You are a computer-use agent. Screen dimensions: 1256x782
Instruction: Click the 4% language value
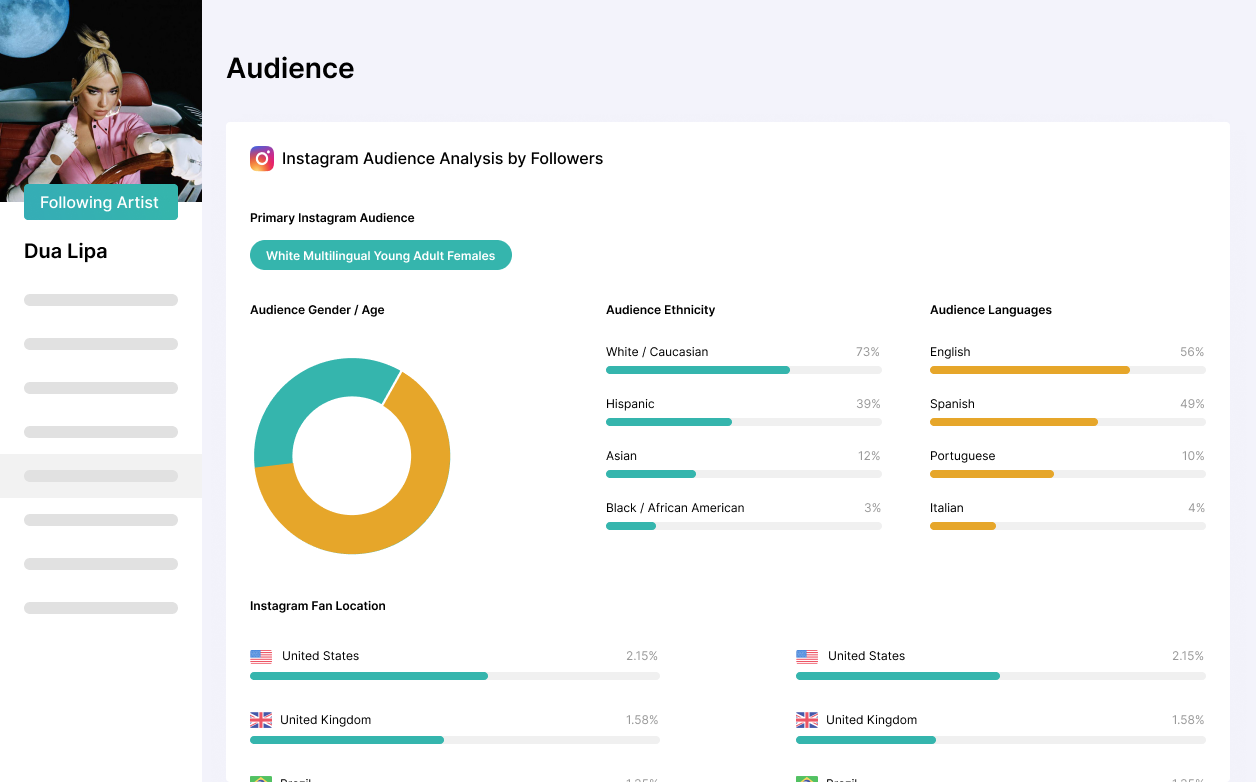1196,508
